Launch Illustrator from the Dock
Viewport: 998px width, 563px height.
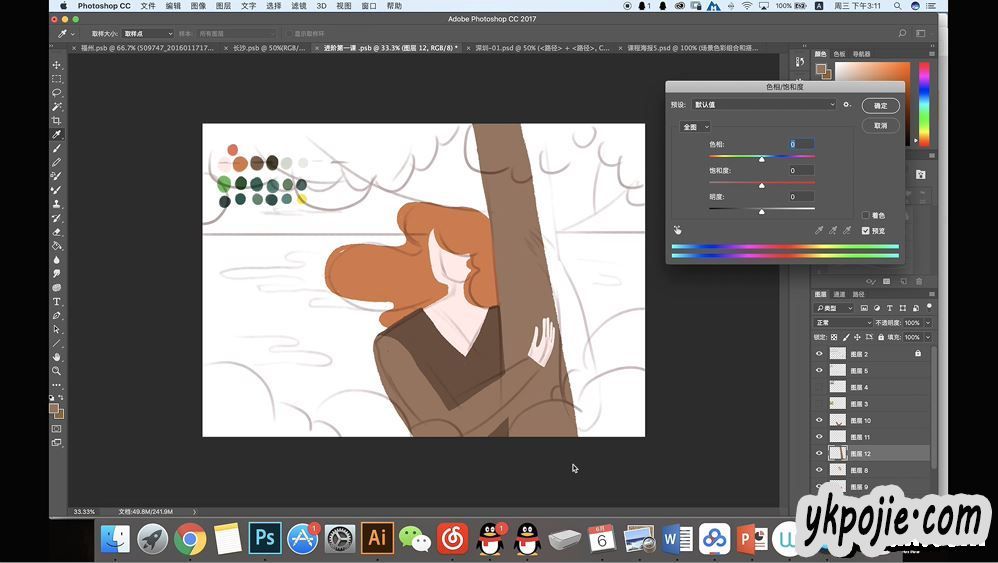point(377,538)
